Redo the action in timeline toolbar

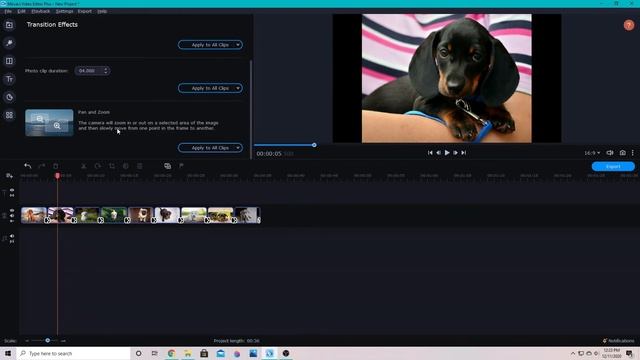pyautogui.click(x=41, y=166)
